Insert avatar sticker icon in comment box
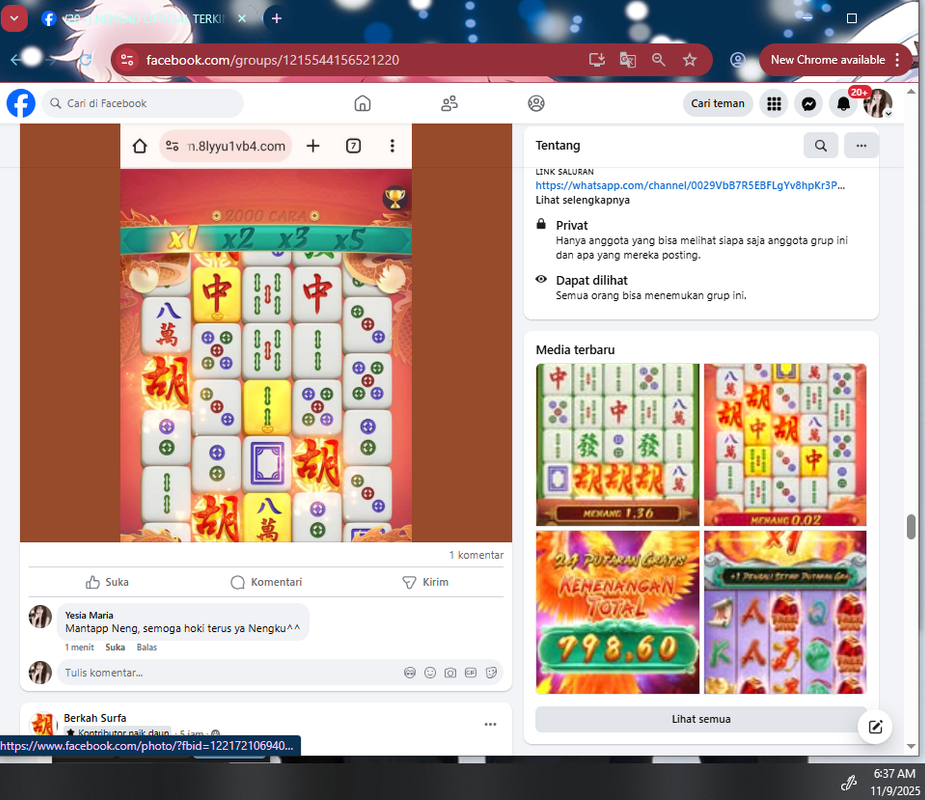The width and height of the screenshot is (925, 800). [409, 673]
